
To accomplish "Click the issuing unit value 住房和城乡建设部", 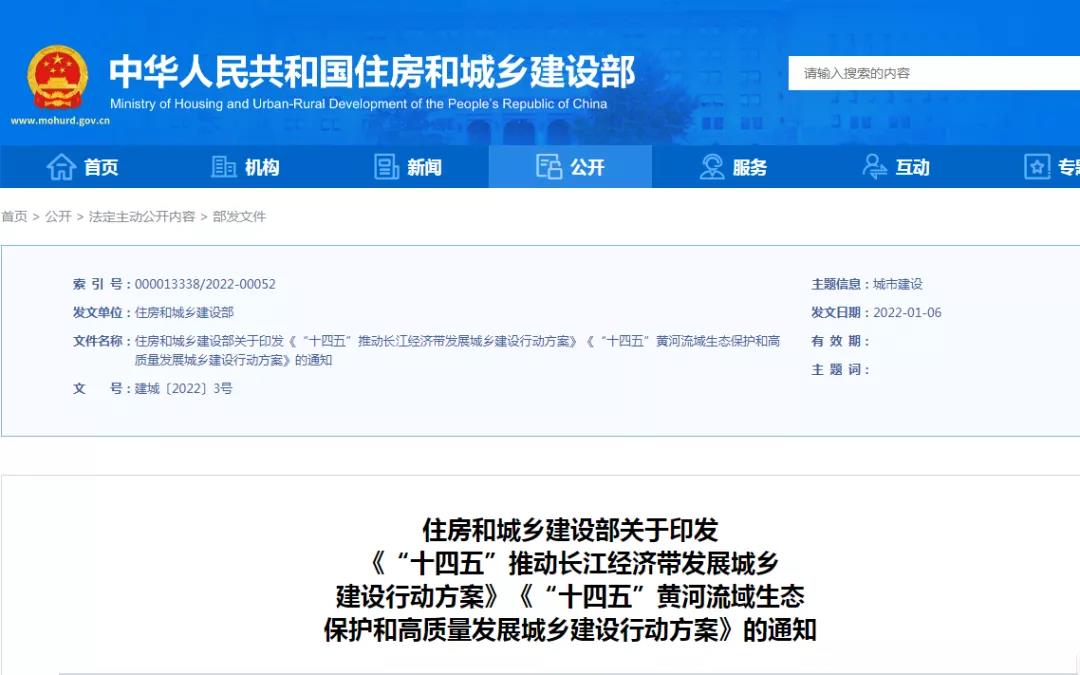I will 184,313.
